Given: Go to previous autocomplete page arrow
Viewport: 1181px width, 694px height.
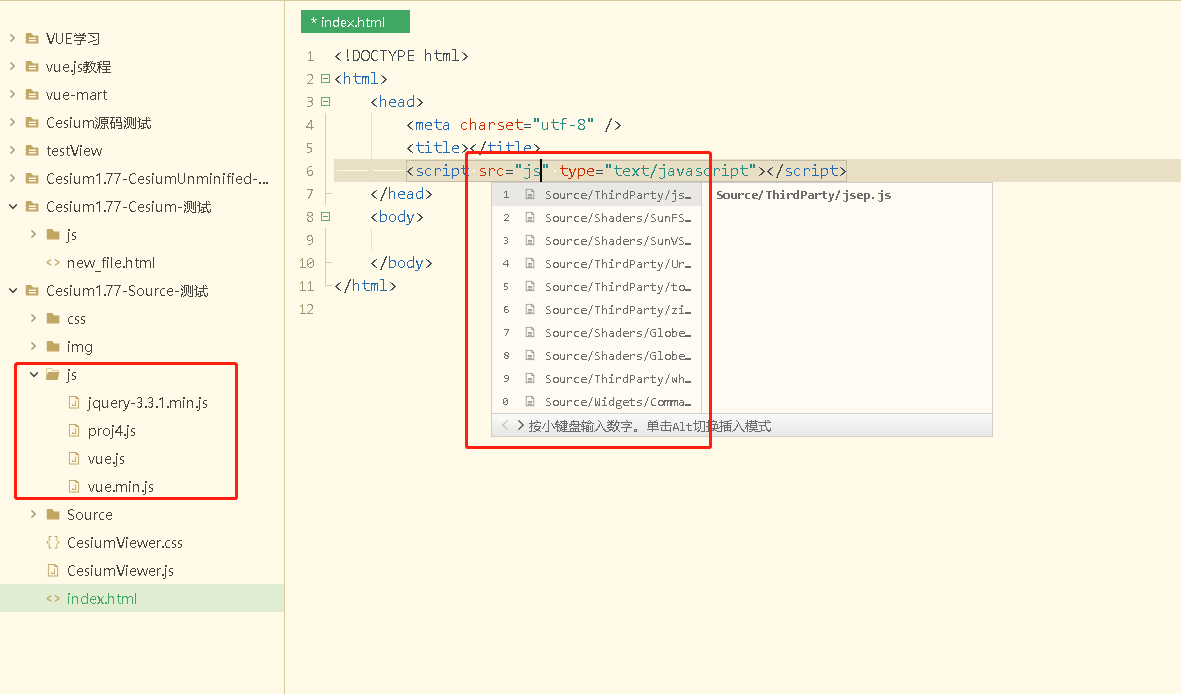Looking at the screenshot, I should tap(505, 425).
